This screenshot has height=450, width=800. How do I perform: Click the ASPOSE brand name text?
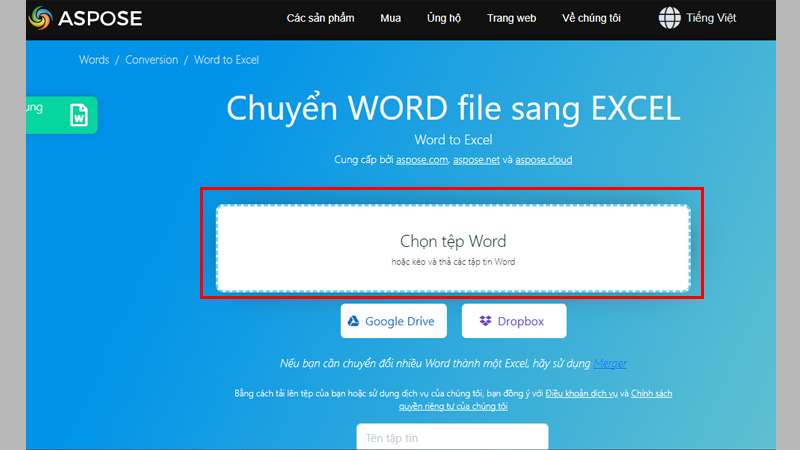(100, 19)
